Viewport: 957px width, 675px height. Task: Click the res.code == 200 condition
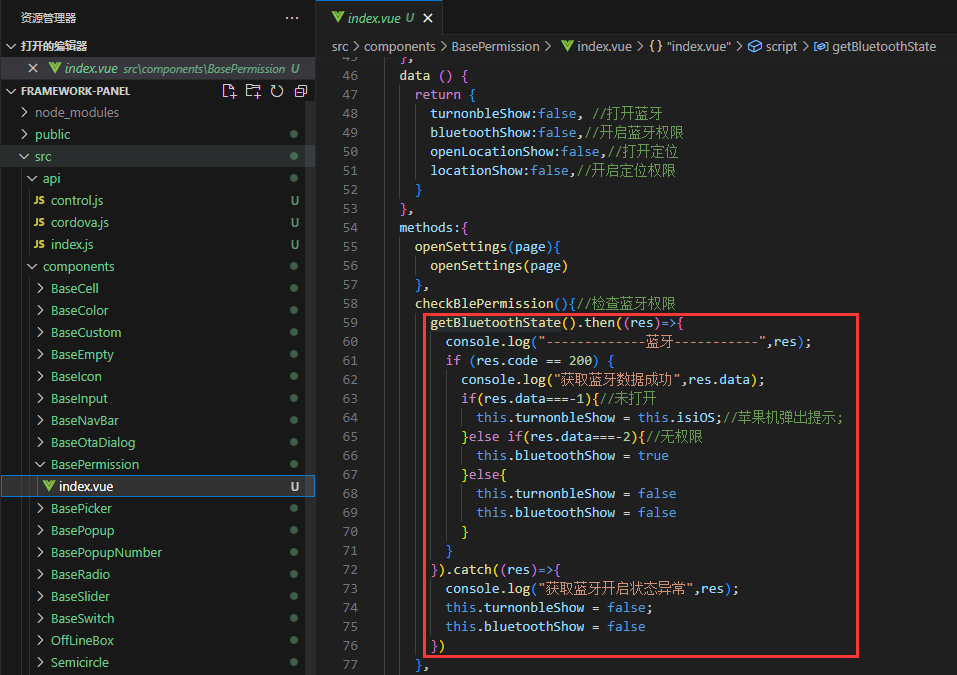point(534,360)
